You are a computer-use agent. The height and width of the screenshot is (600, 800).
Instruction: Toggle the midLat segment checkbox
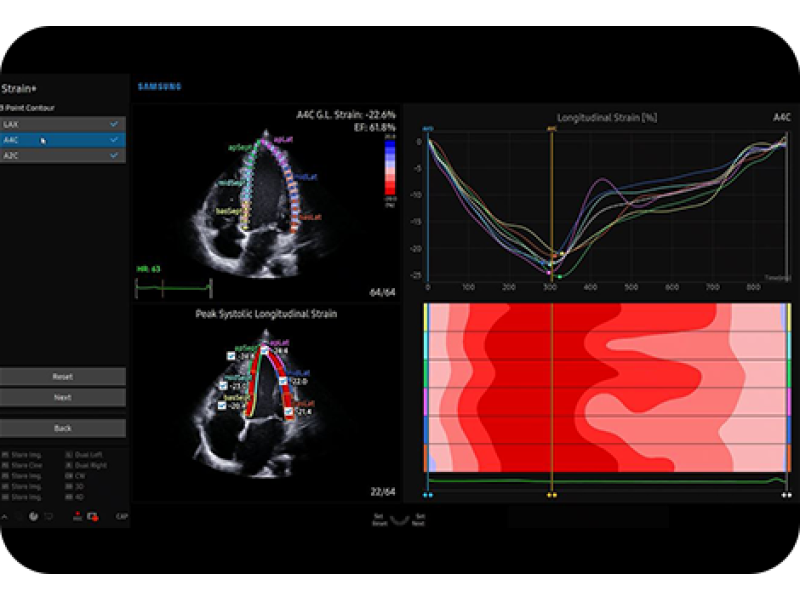(x=283, y=381)
